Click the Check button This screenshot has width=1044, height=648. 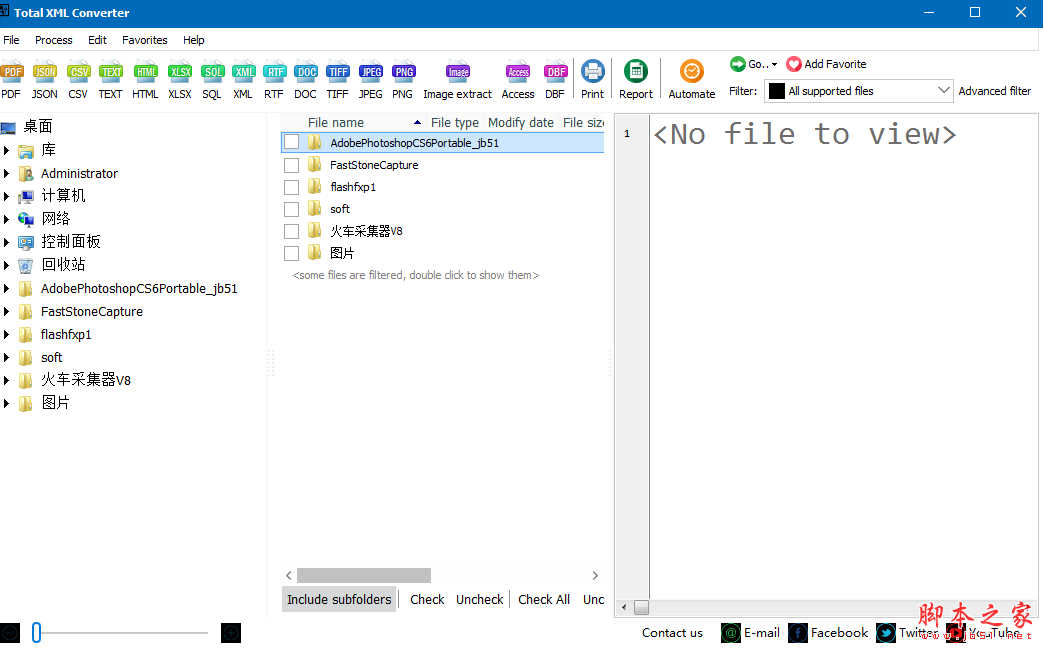[427, 599]
